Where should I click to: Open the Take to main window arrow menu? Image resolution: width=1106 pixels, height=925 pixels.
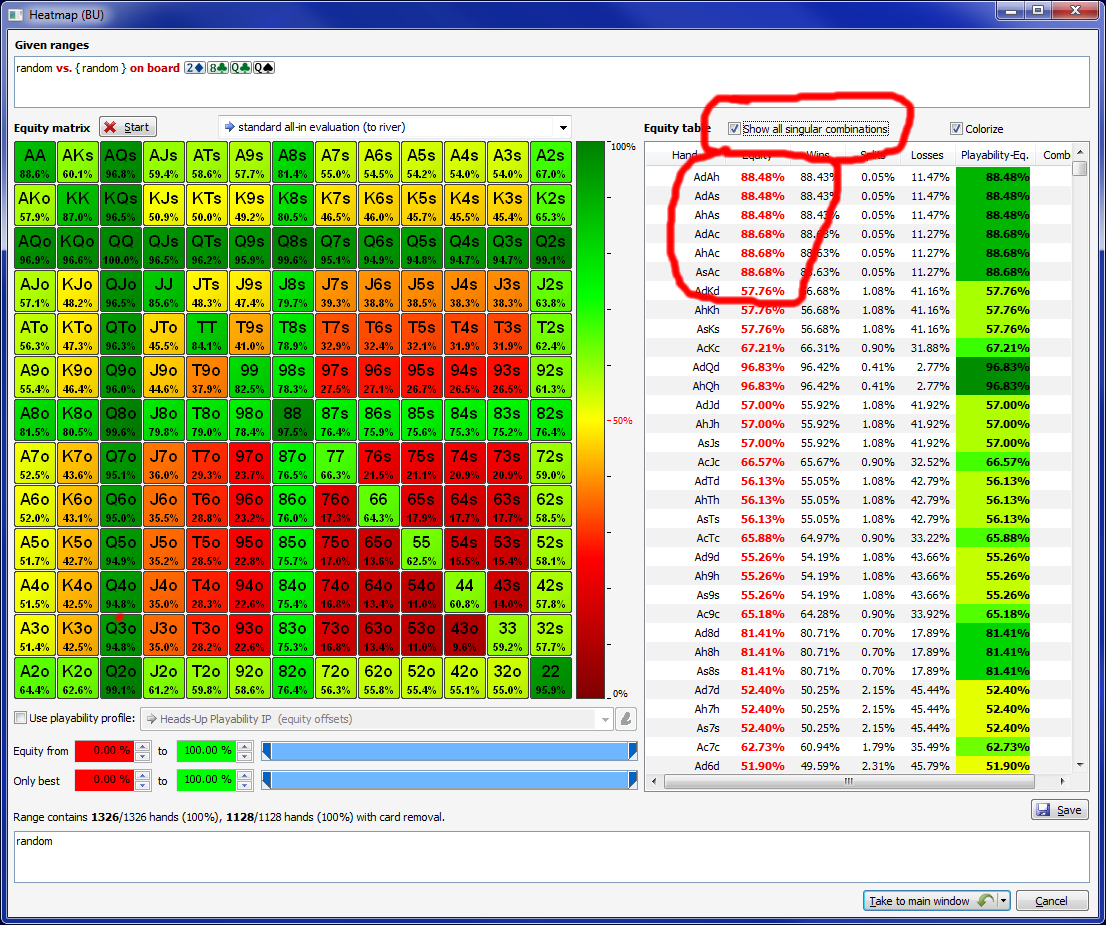click(x=1004, y=901)
